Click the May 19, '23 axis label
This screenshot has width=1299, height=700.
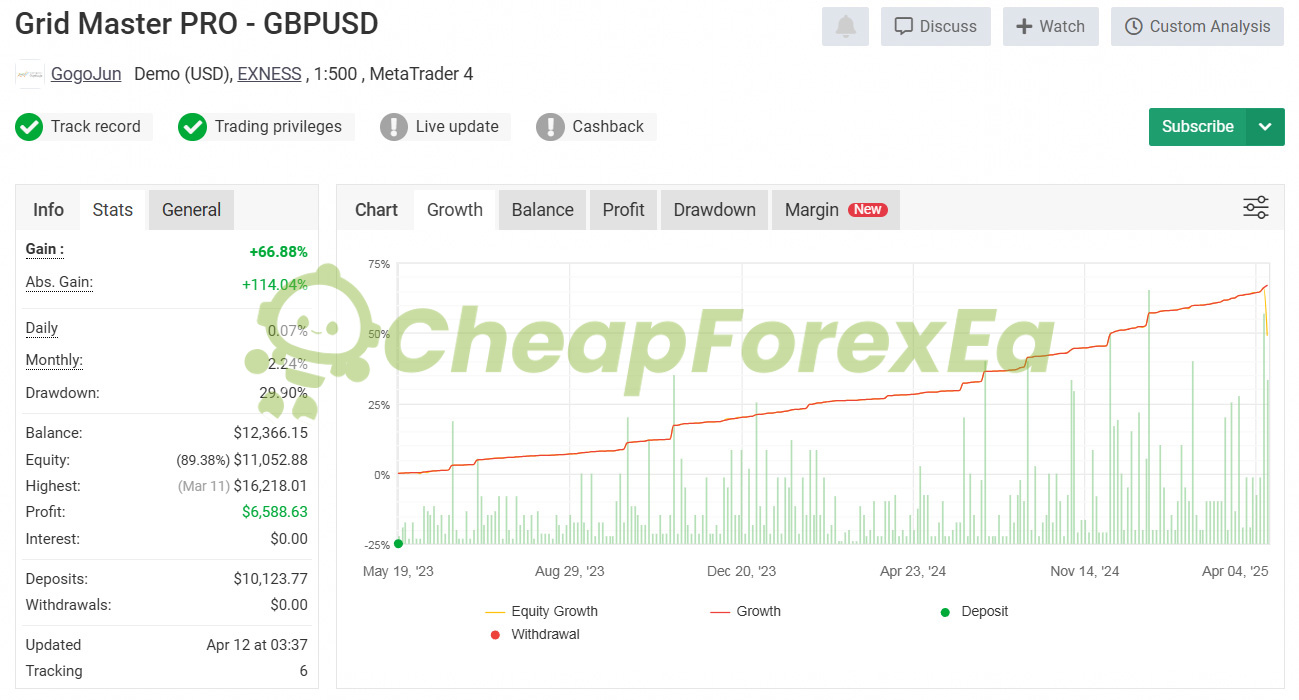tap(397, 571)
